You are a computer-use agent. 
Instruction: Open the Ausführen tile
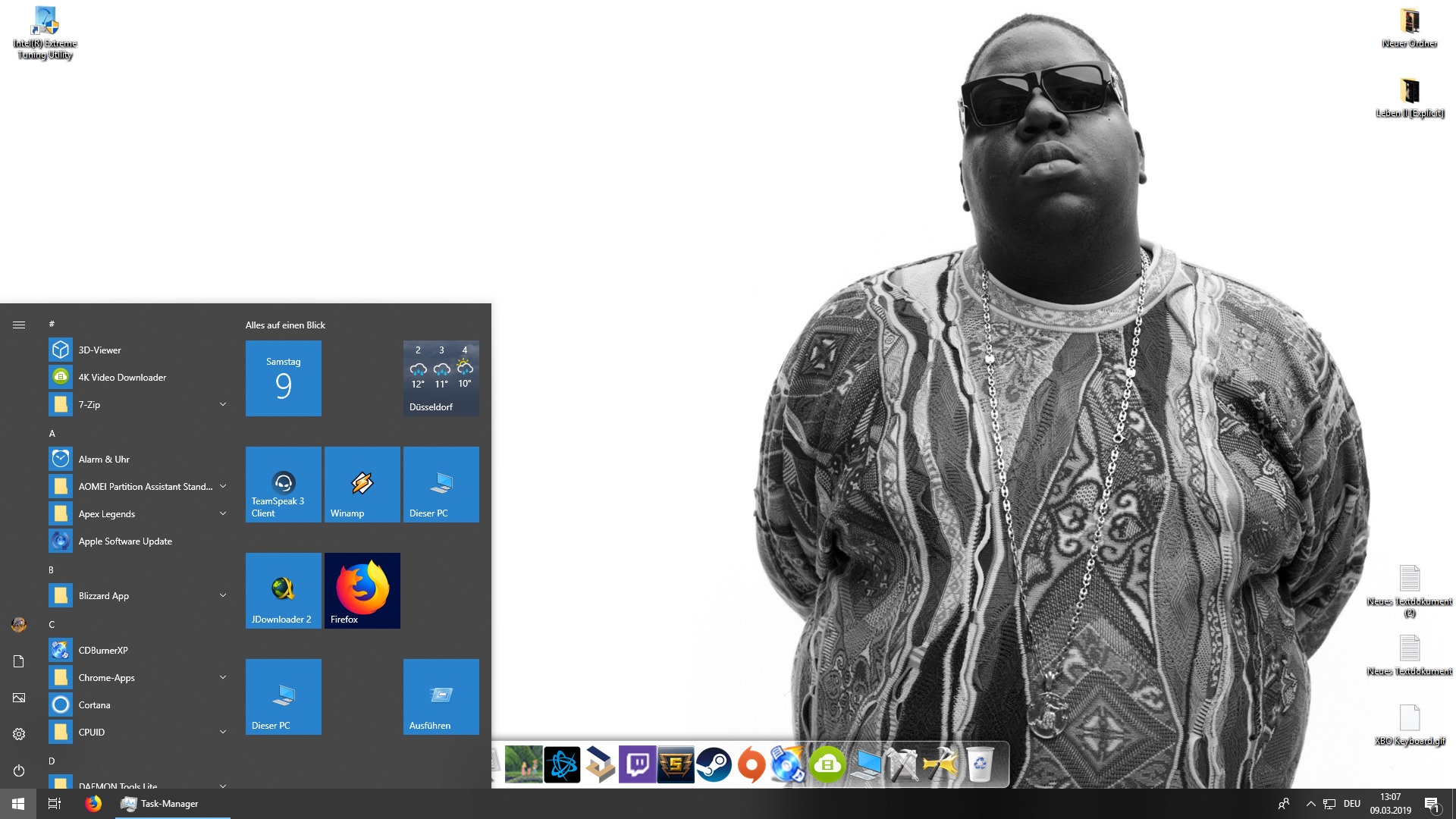pyautogui.click(x=441, y=696)
